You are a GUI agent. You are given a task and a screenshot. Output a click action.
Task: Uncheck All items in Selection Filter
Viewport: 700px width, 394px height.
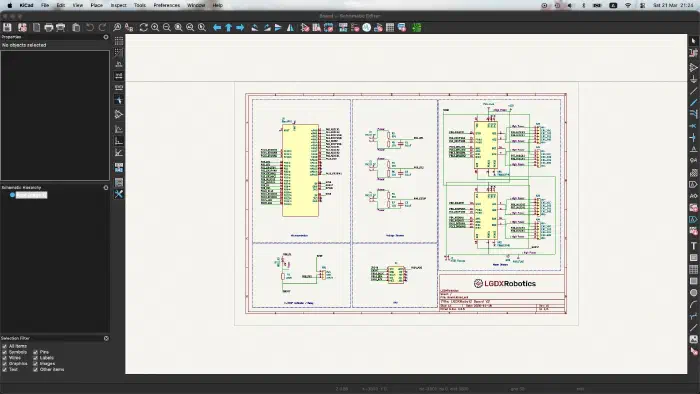tap(4, 346)
